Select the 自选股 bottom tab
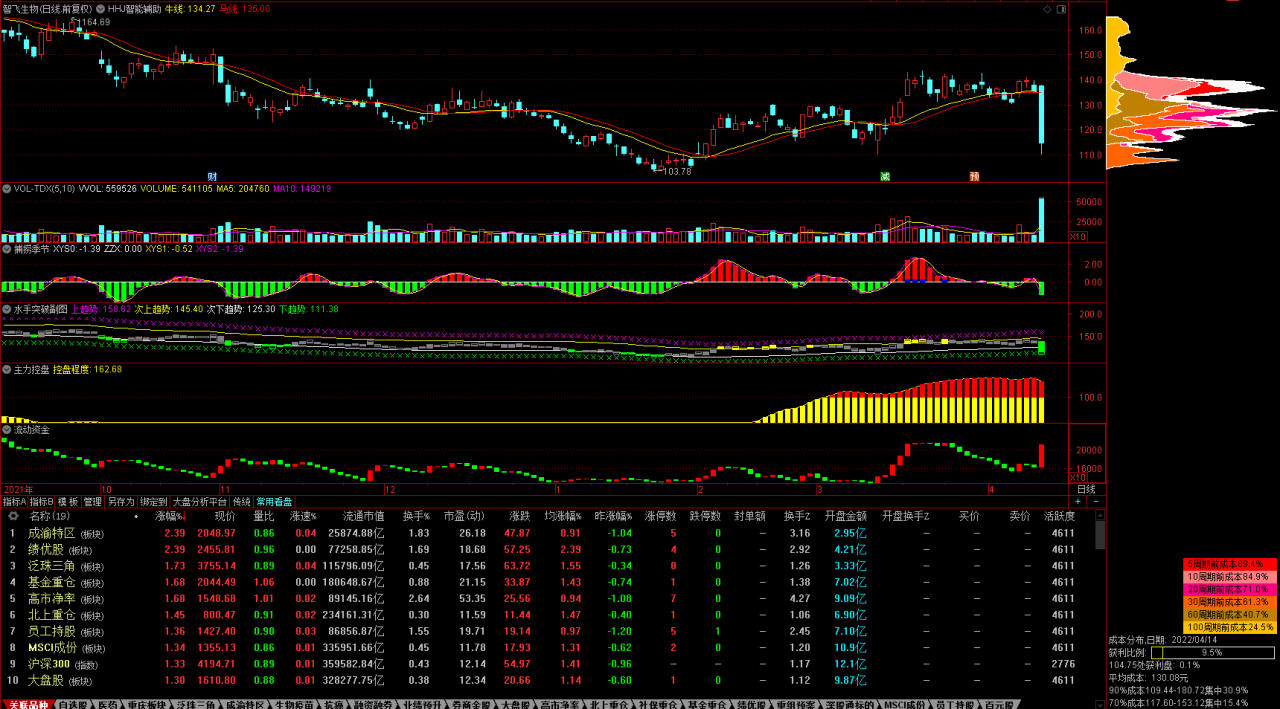Screen dimensions: 1280x709 [x=72, y=704]
